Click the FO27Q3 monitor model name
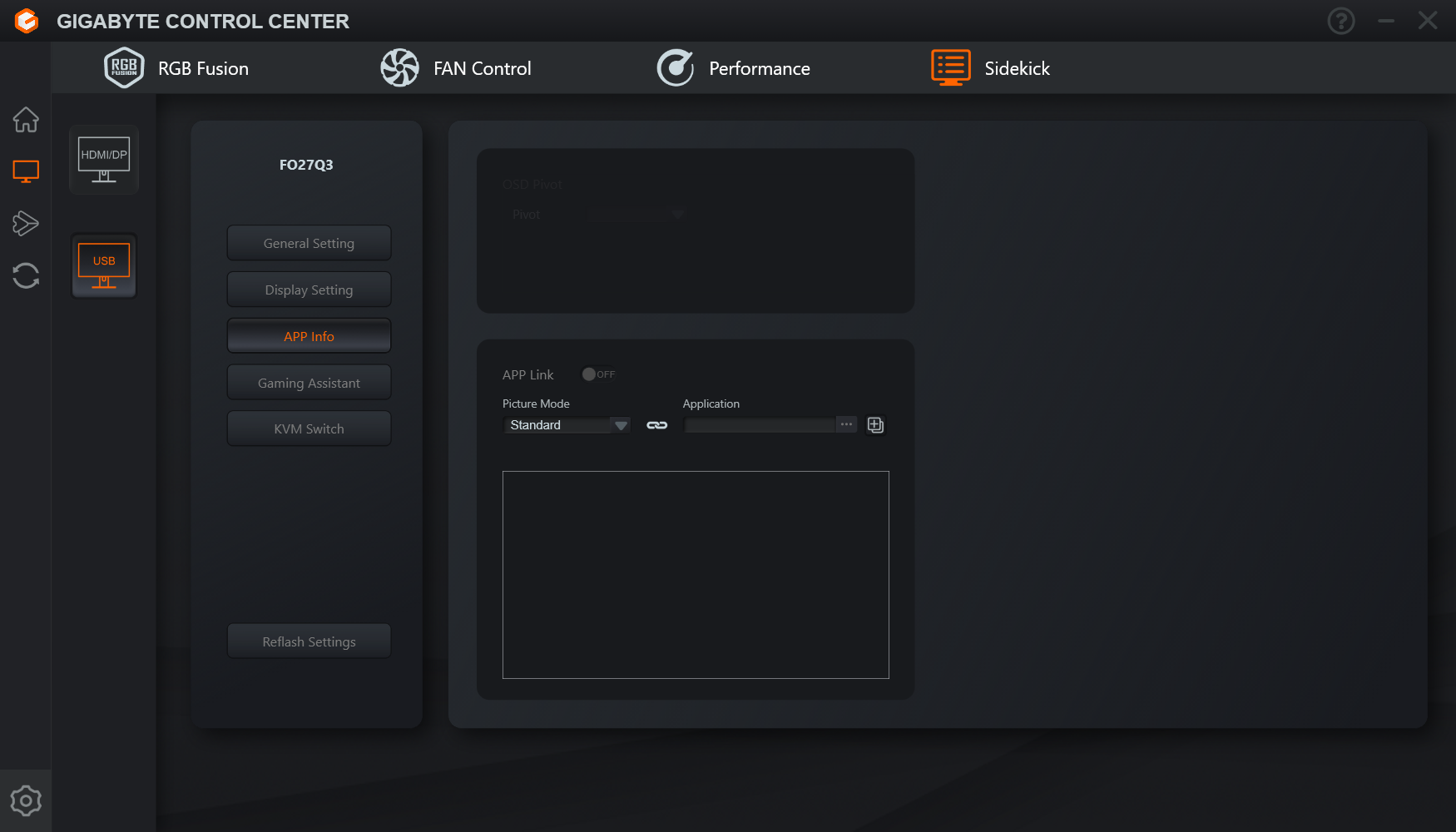 306,165
